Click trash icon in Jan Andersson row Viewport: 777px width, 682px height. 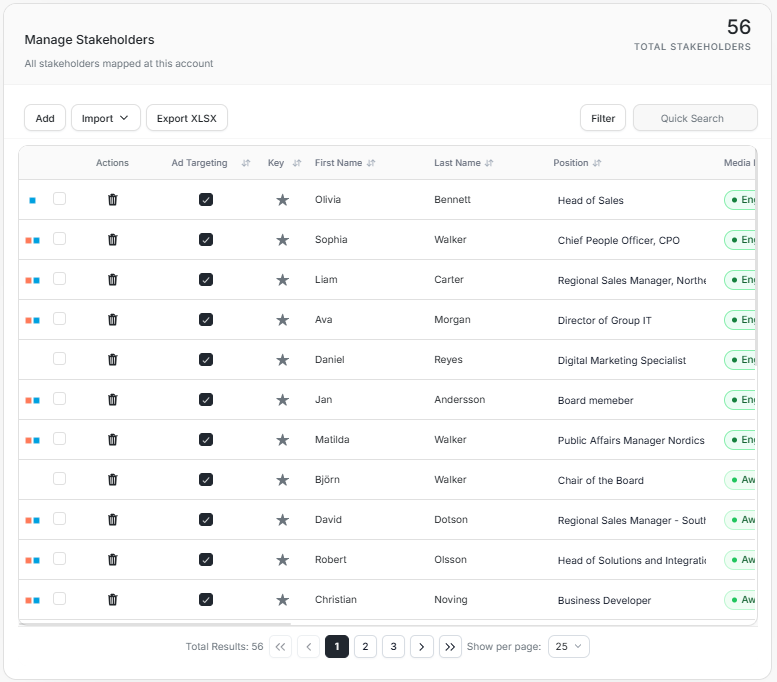tap(112, 399)
